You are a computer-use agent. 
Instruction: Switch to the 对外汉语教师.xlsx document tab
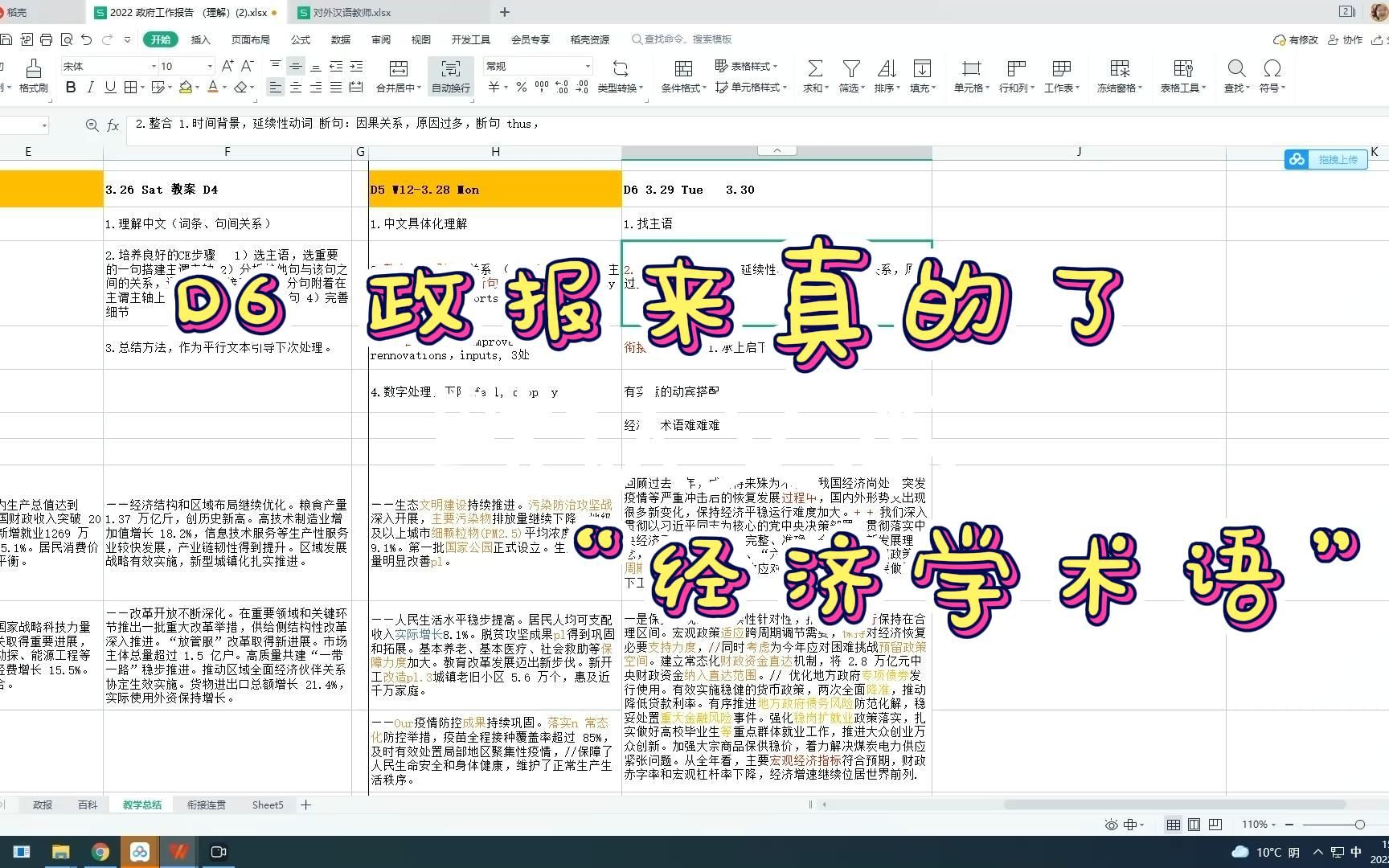point(351,12)
